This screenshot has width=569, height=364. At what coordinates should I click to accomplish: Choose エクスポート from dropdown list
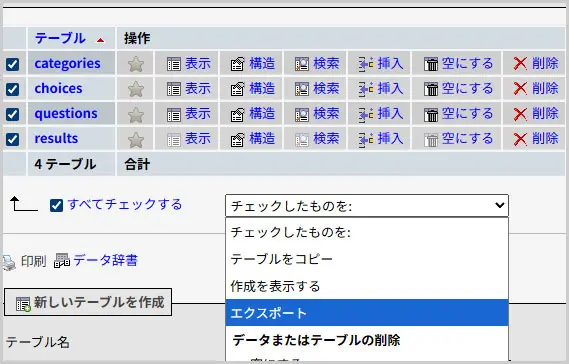[x=367, y=313]
